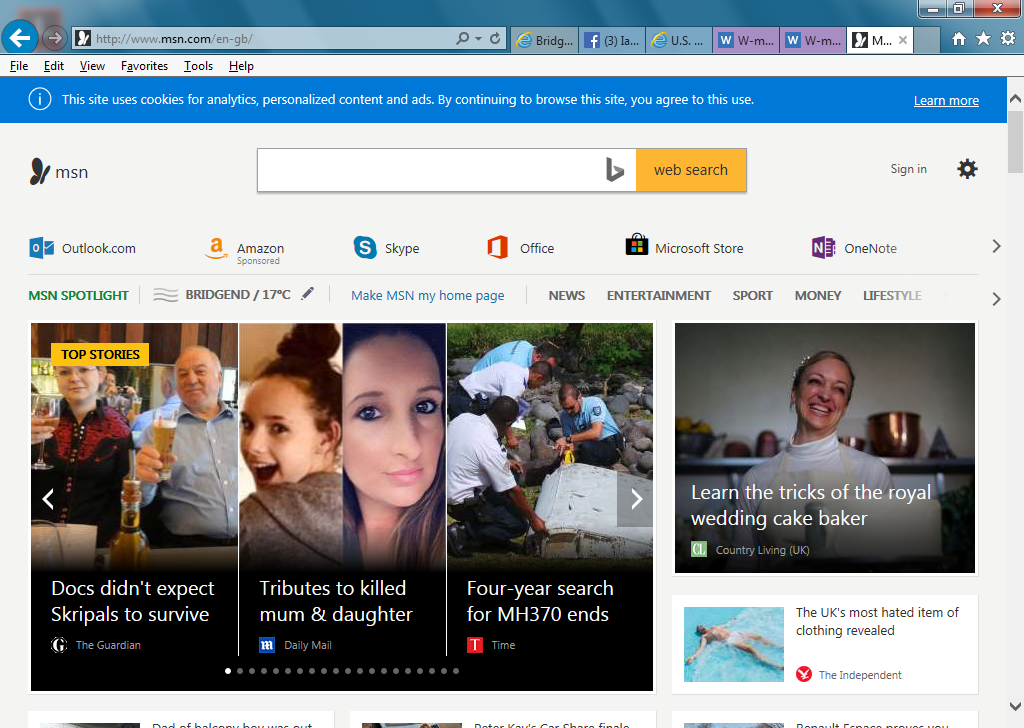Expand the app shortcuts row right chevron
1024x728 pixels.
click(995, 246)
